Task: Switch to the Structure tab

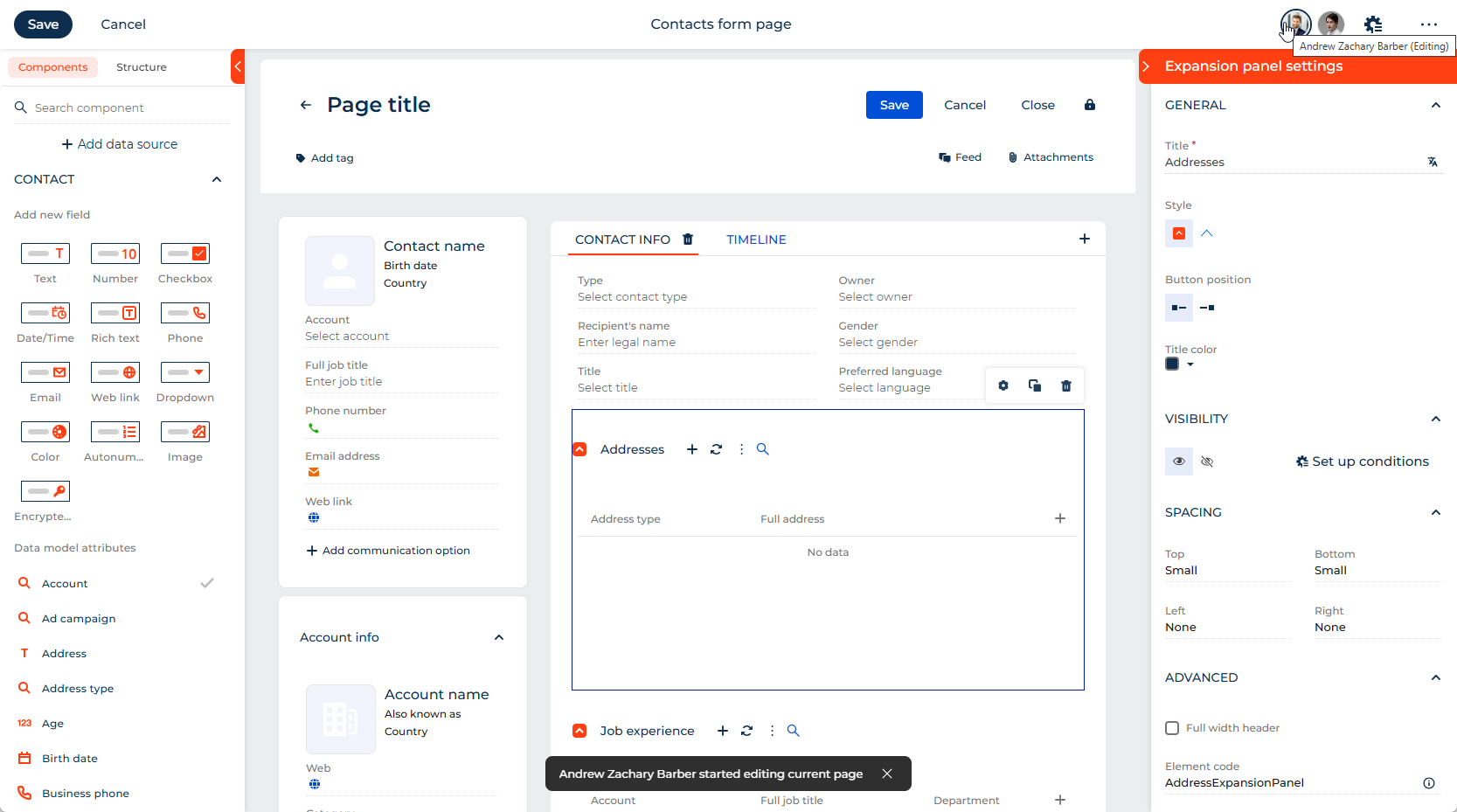Action: (x=141, y=67)
